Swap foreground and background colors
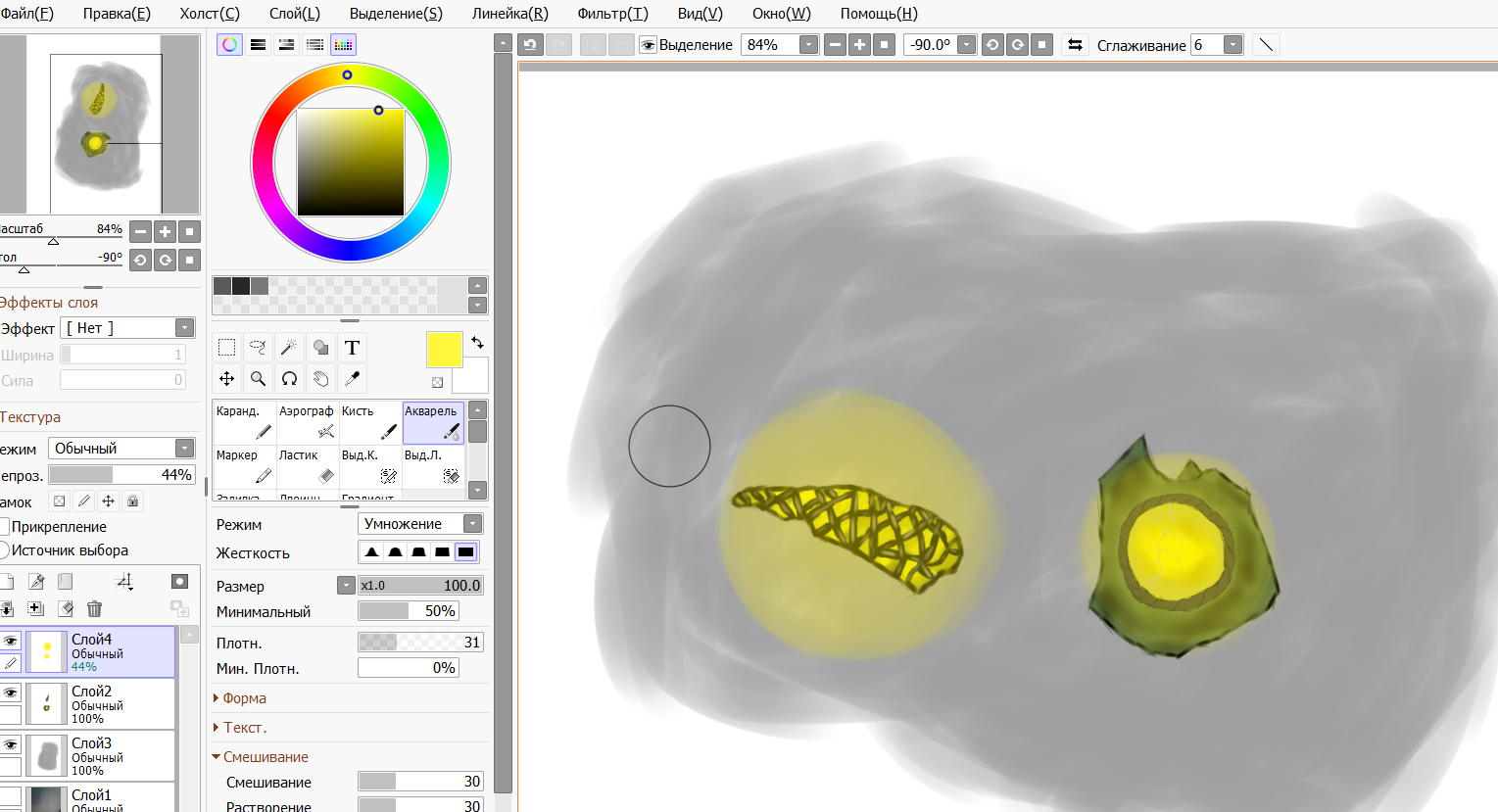This screenshot has height=812, width=1498. [477, 343]
